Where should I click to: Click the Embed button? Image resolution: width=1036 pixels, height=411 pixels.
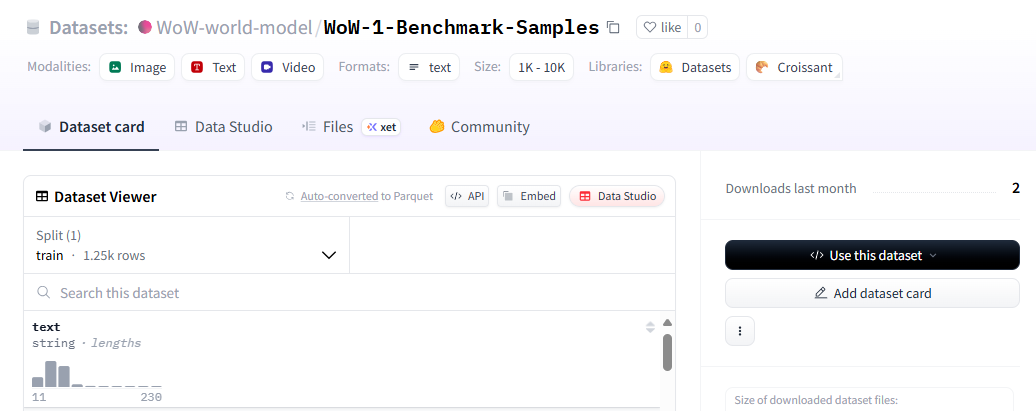(x=529, y=197)
